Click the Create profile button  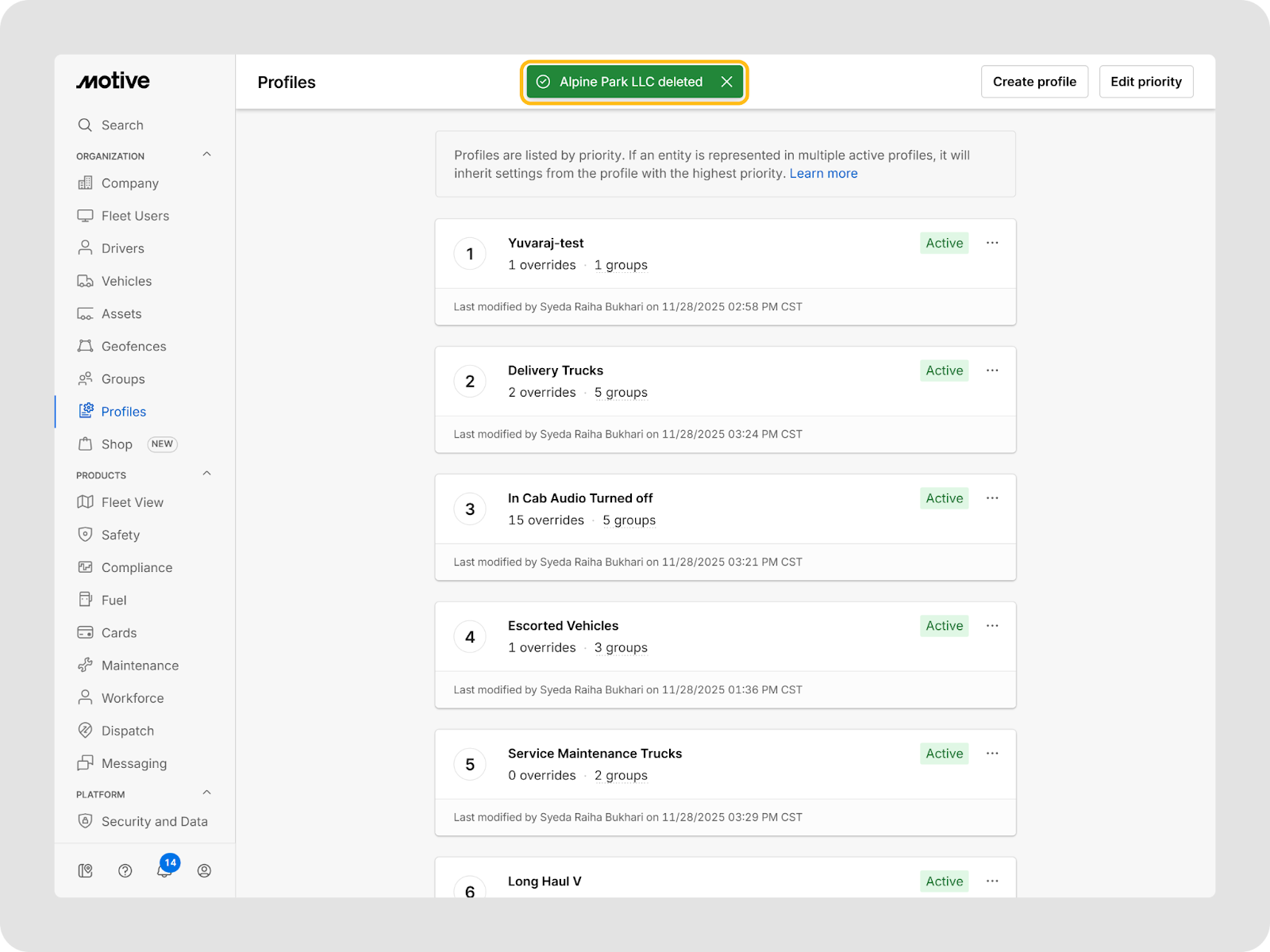click(x=1034, y=82)
